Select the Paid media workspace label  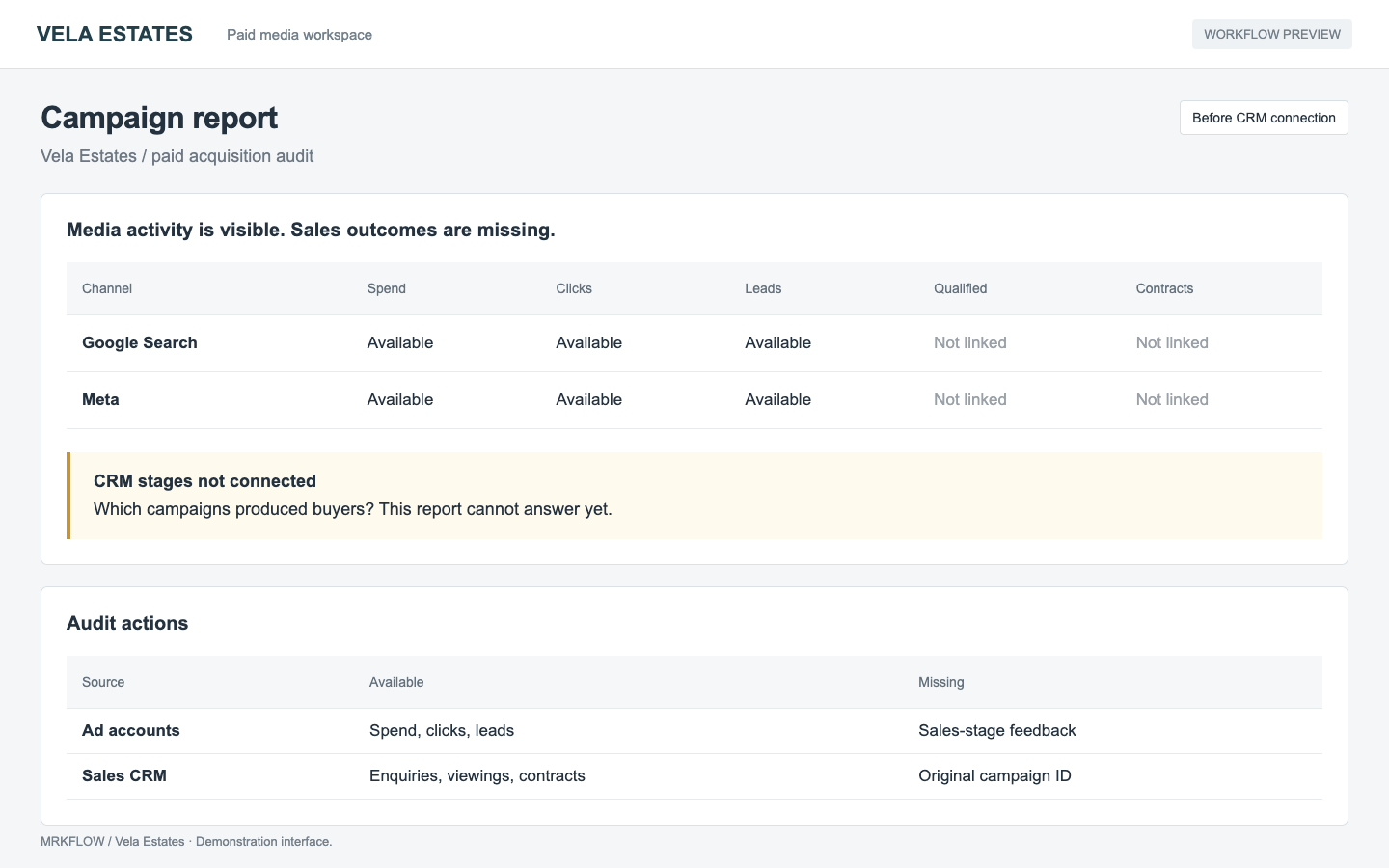299,35
